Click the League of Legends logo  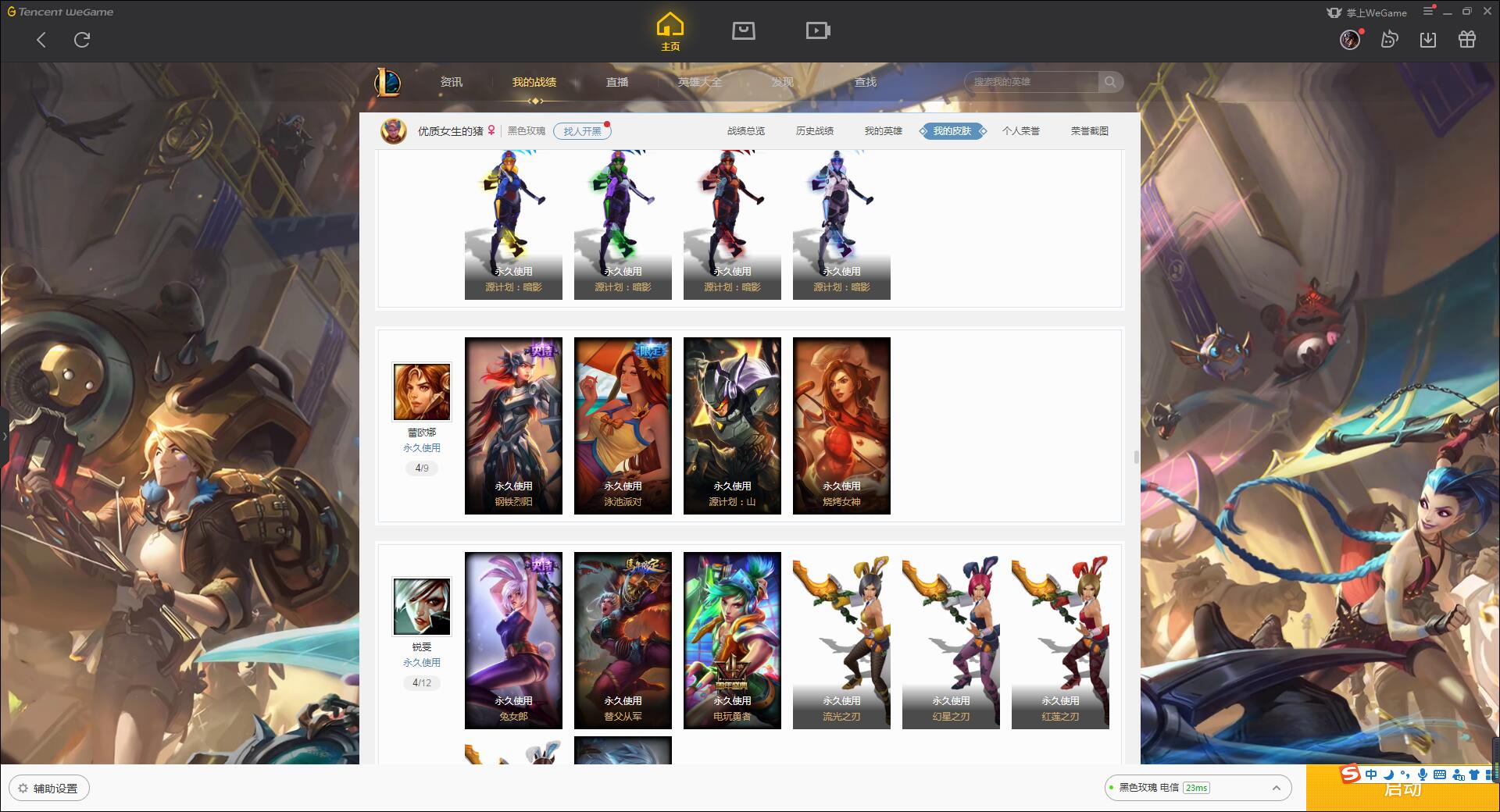(387, 82)
